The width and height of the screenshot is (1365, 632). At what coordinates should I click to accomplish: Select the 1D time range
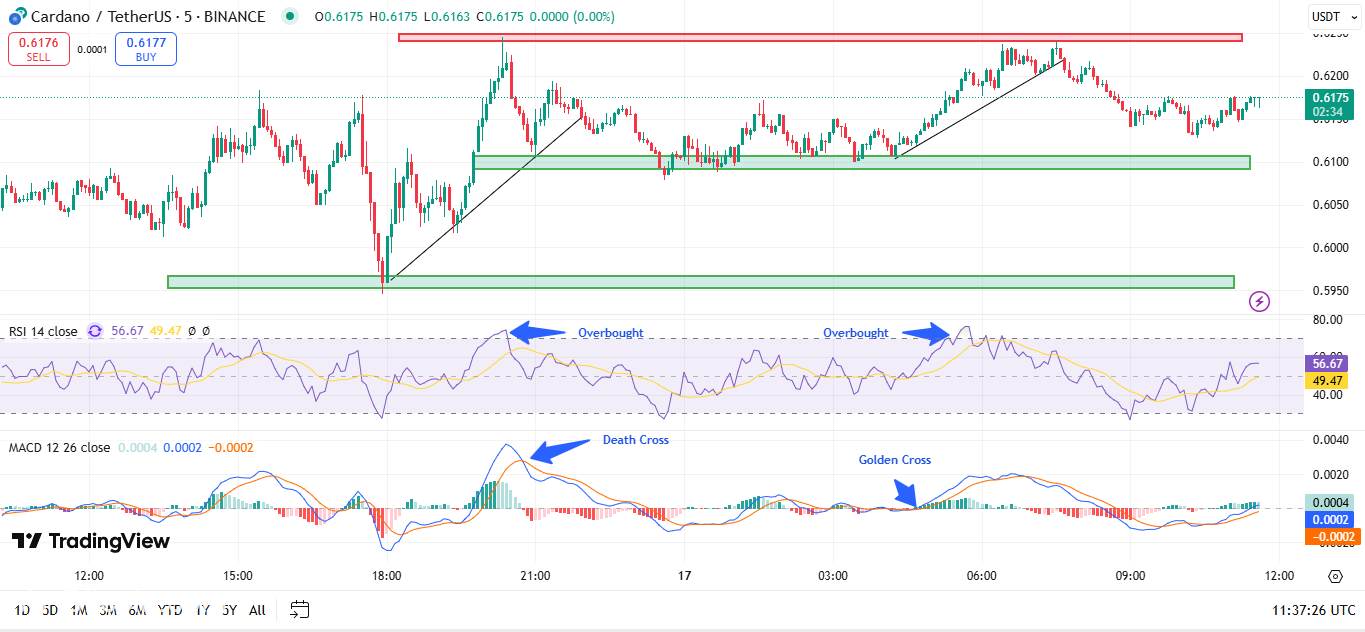[22, 609]
